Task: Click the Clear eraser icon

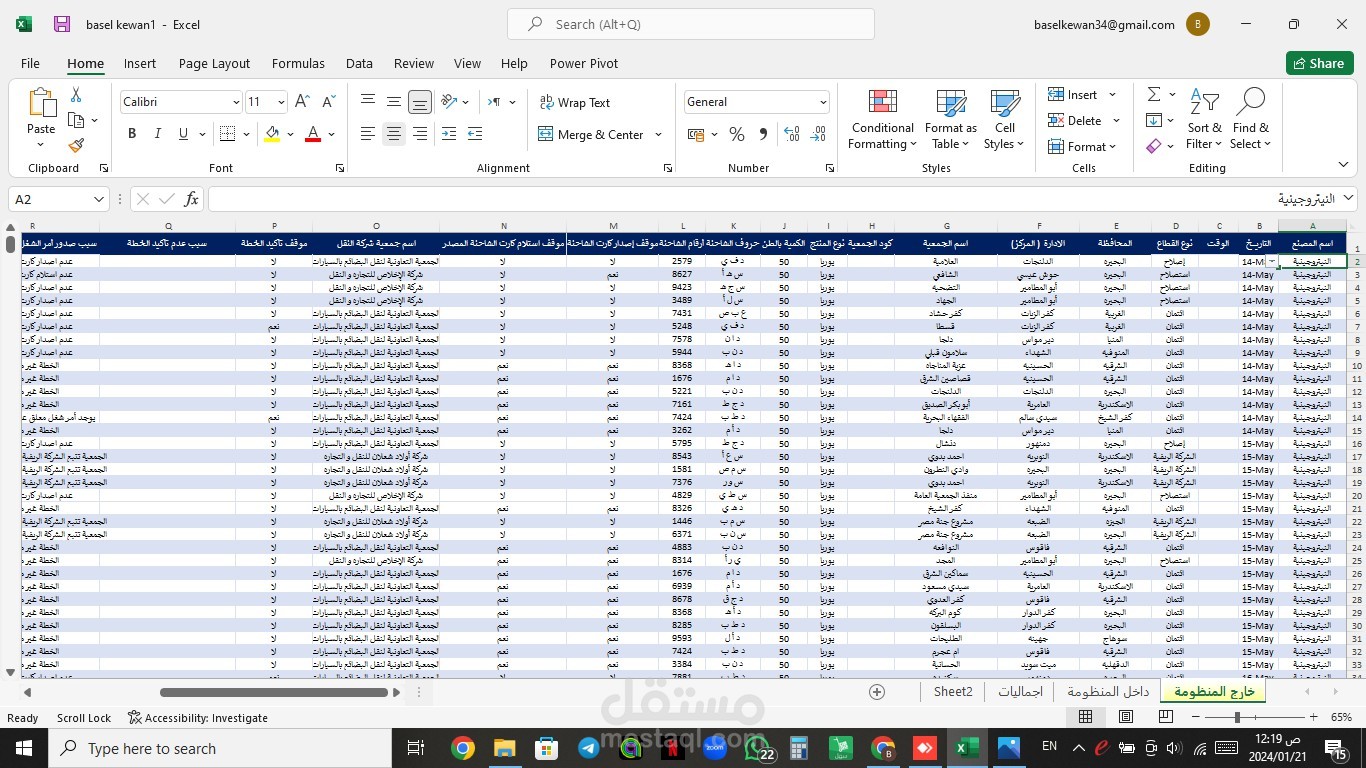Action: pyautogui.click(x=1154, y=146)
